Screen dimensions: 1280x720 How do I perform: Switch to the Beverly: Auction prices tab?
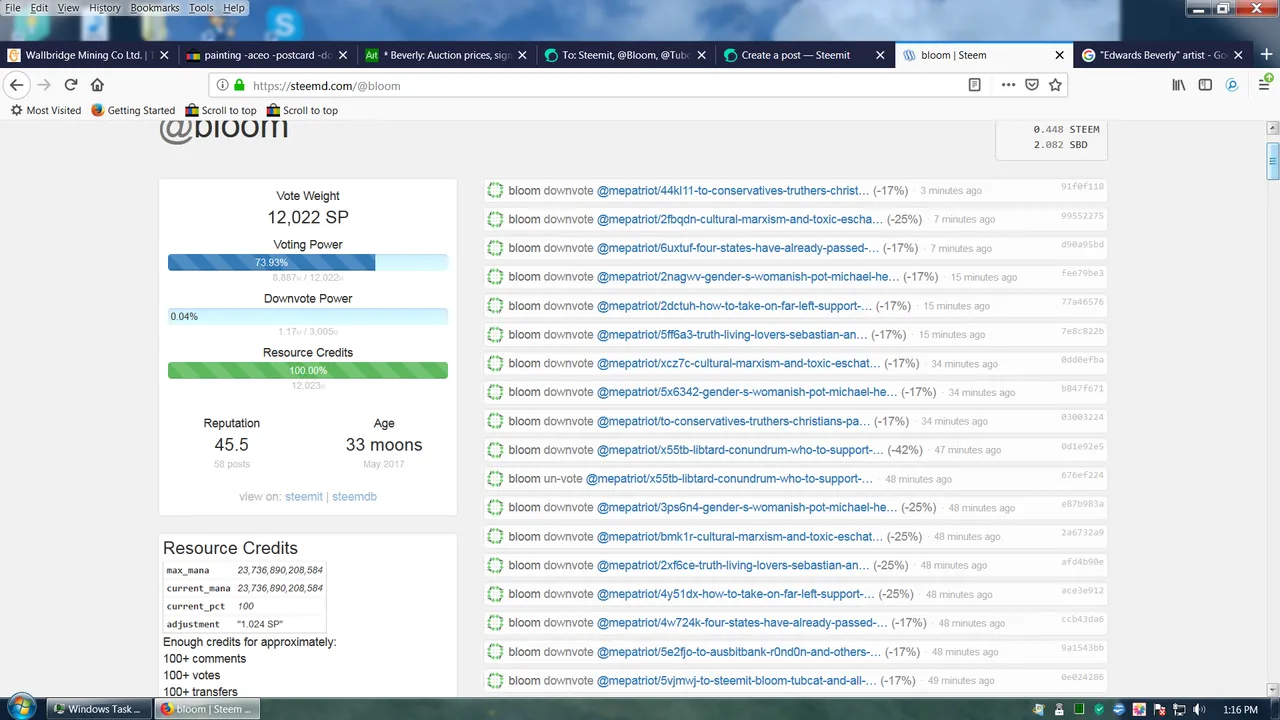tap(446, 55)
